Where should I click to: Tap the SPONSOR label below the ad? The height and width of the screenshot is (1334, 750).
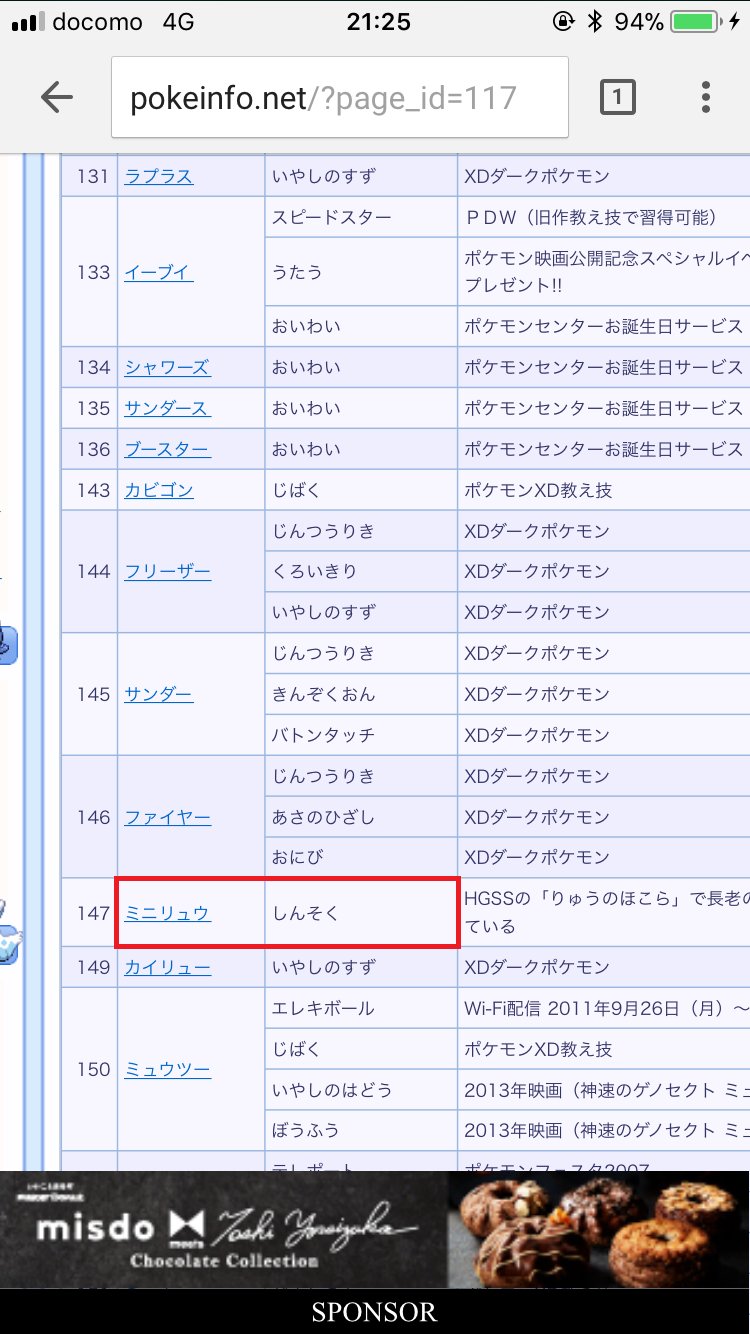[x=374, y=1312]
